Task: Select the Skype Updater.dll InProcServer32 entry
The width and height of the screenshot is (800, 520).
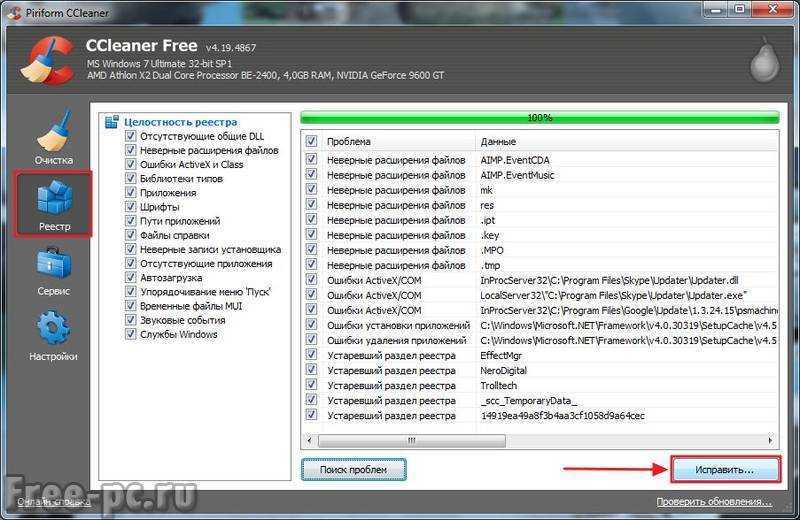Action: [609, 280]
